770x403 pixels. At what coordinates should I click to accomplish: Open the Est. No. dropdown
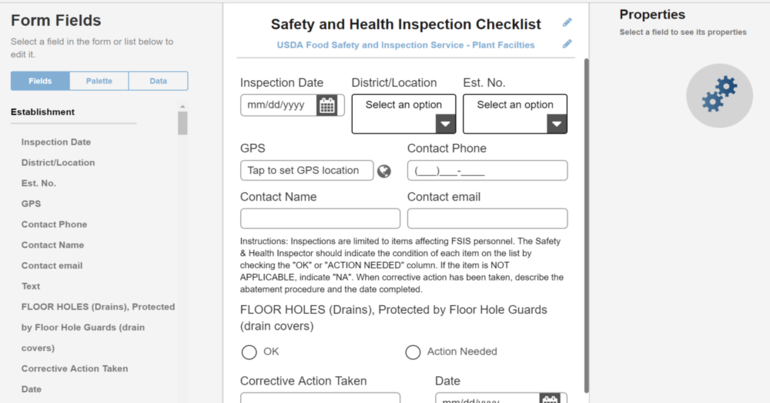tap(515, 114)
